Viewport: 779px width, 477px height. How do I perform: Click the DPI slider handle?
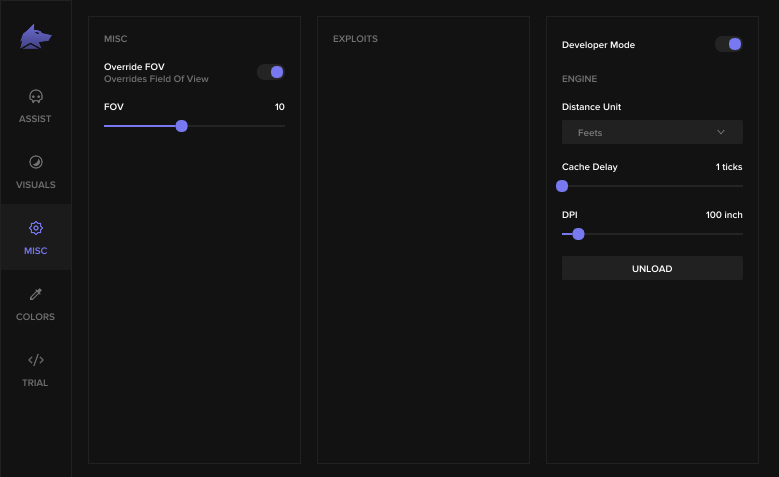click(578, 234)
